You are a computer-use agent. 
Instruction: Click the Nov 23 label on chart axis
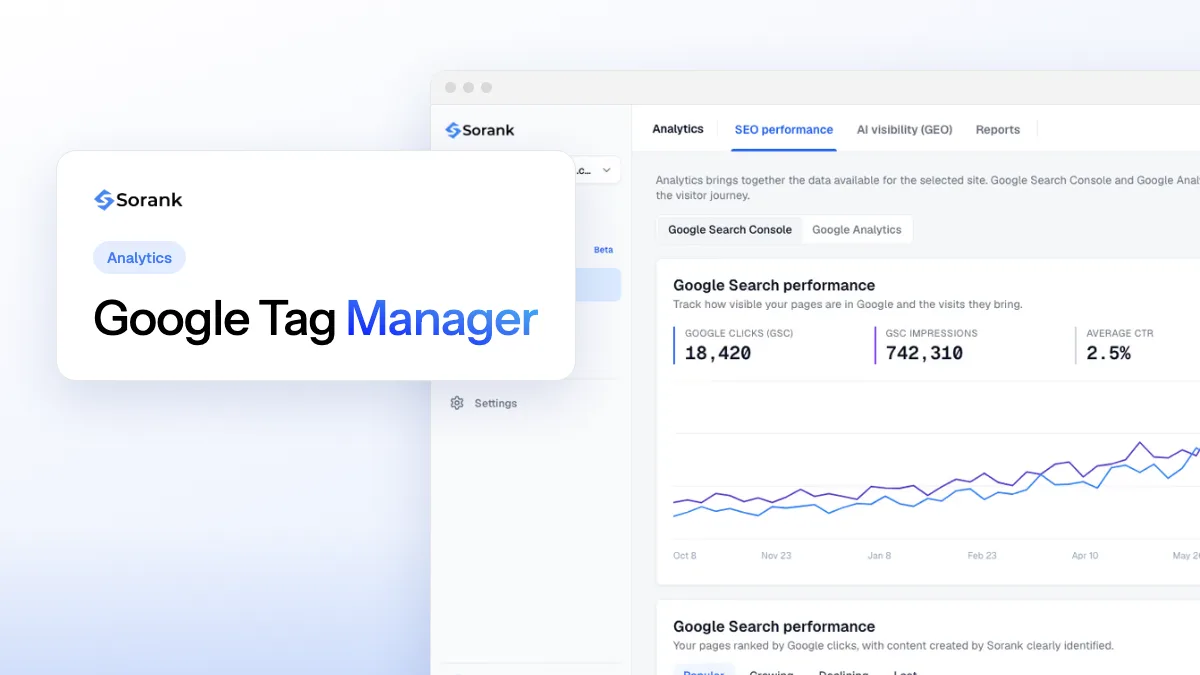[x=776, y=555]
